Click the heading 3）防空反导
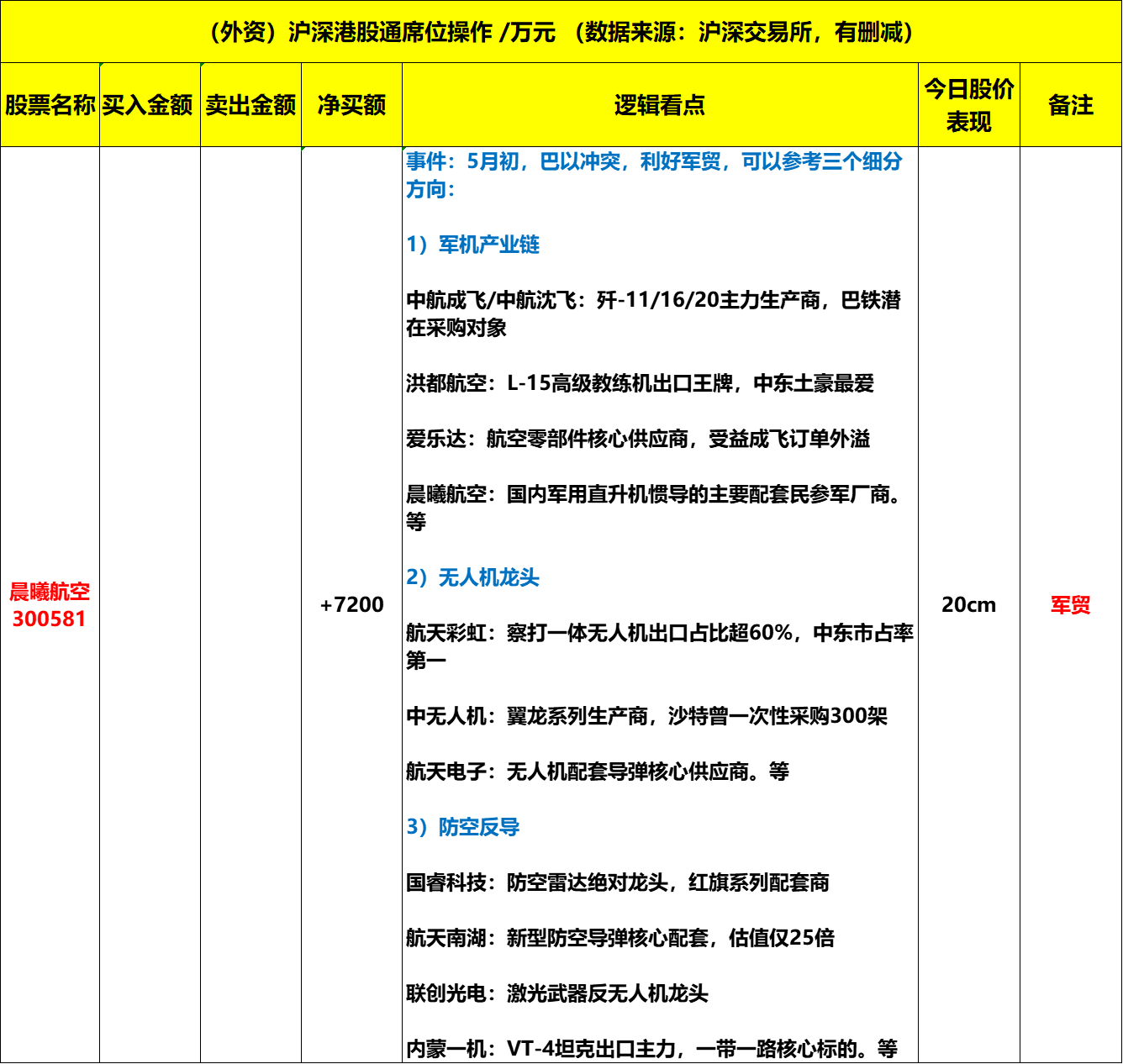 point(463,827)
